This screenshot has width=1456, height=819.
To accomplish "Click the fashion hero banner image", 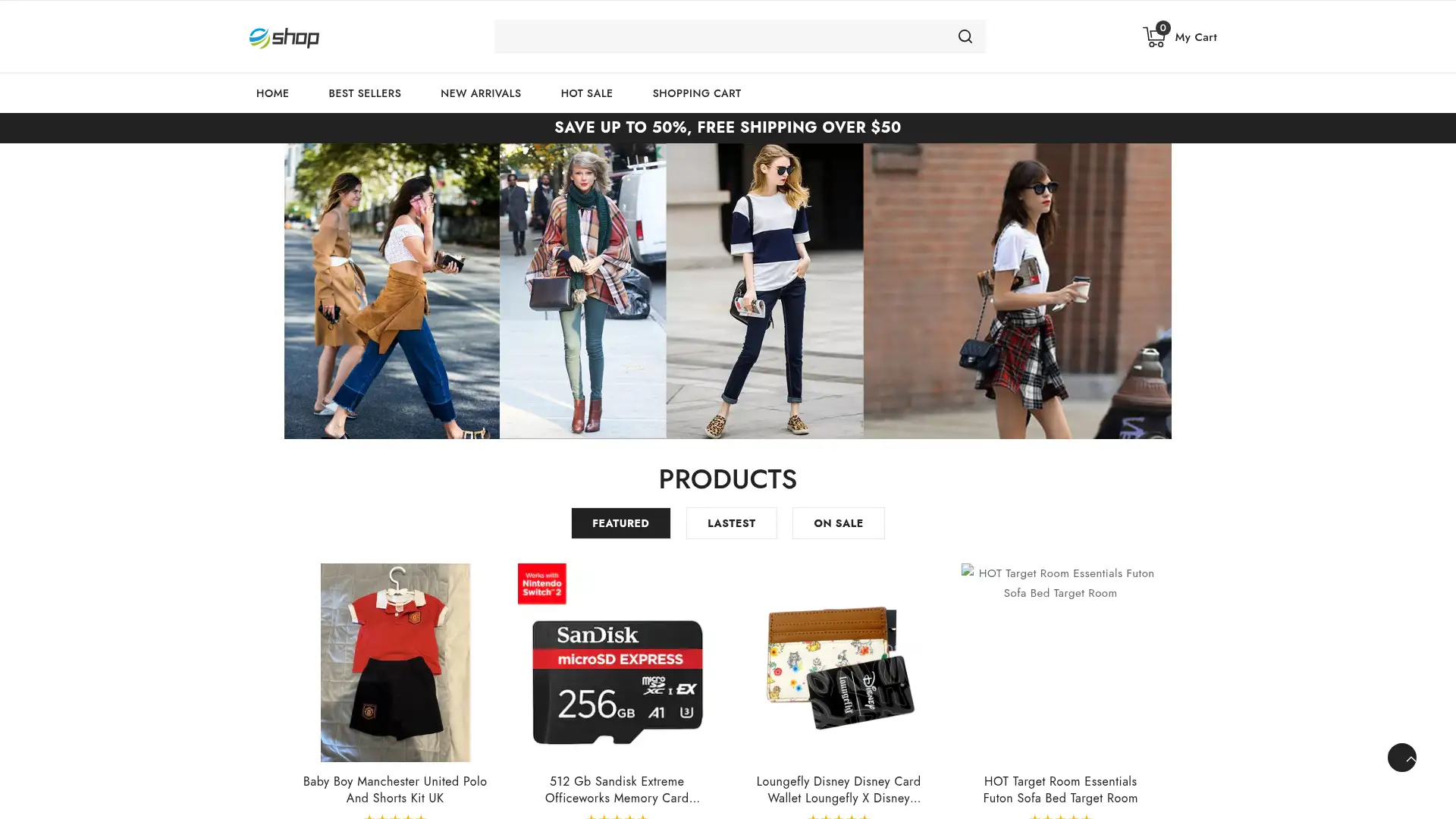I will point(727,290).
